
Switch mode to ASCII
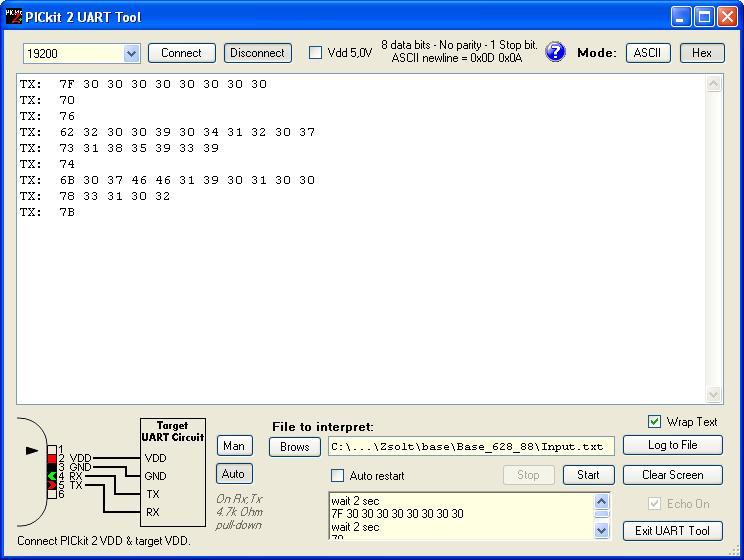click(648, 53)
